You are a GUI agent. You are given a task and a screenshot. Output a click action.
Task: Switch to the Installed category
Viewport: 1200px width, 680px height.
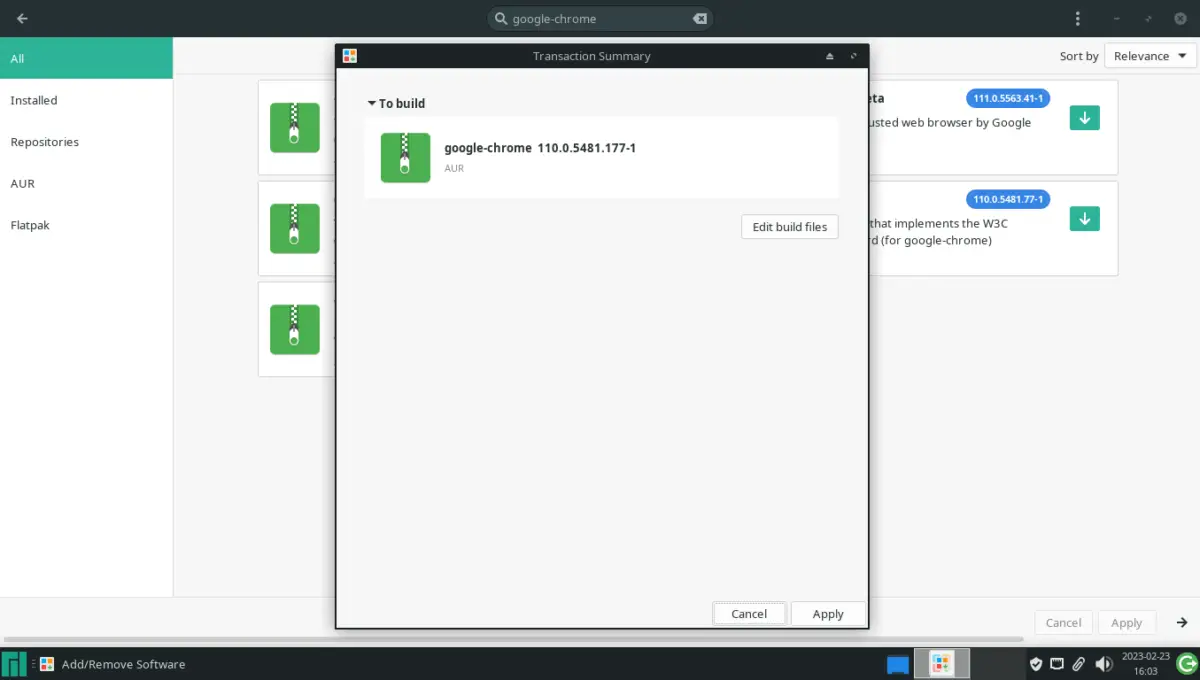coord(86,100)
